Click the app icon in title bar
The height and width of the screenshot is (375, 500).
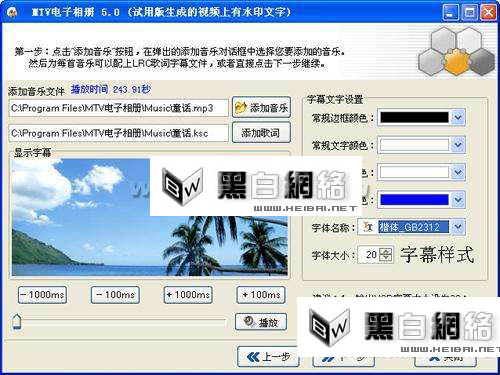13,13
